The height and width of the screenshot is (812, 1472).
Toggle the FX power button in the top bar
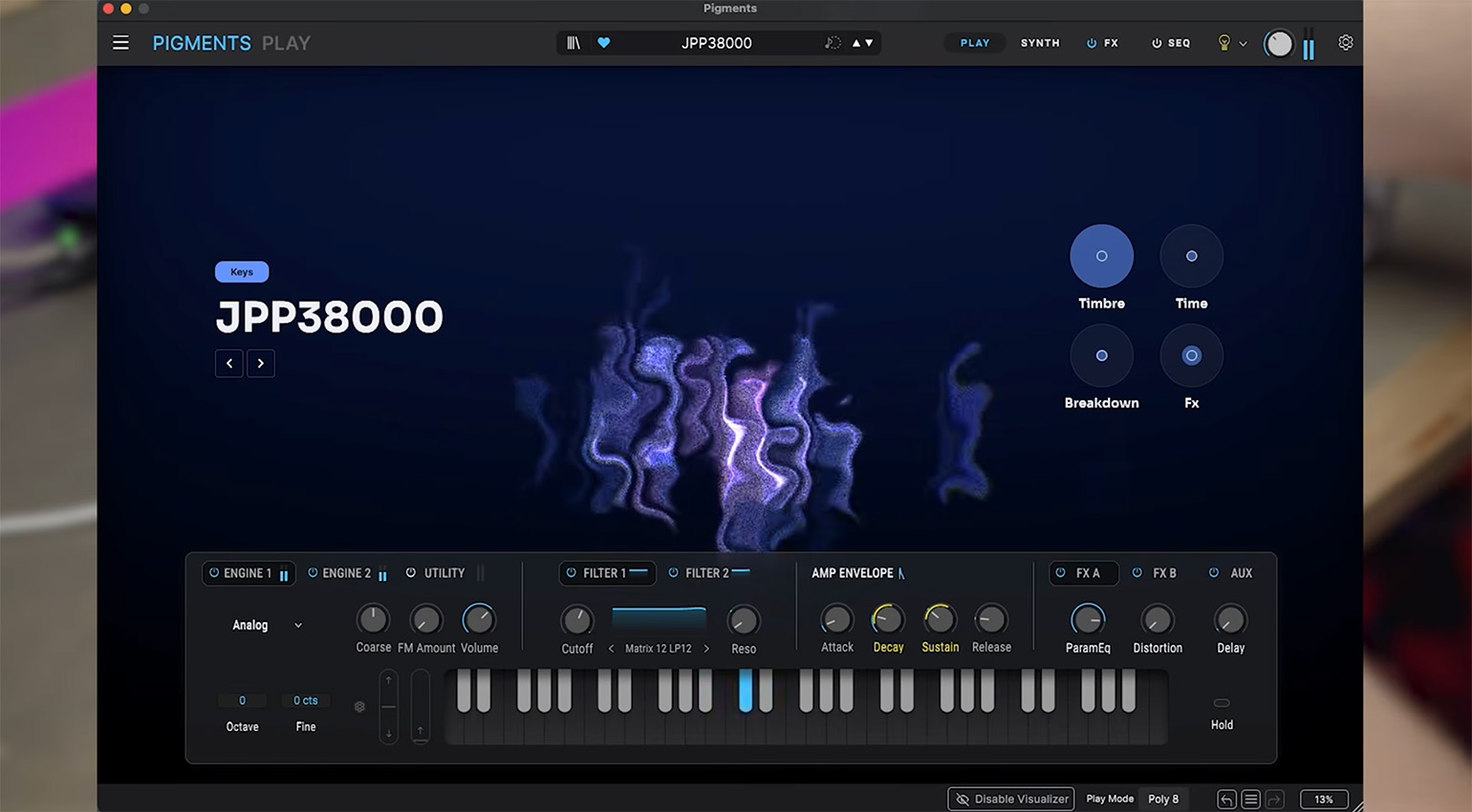pos(1092,43)
